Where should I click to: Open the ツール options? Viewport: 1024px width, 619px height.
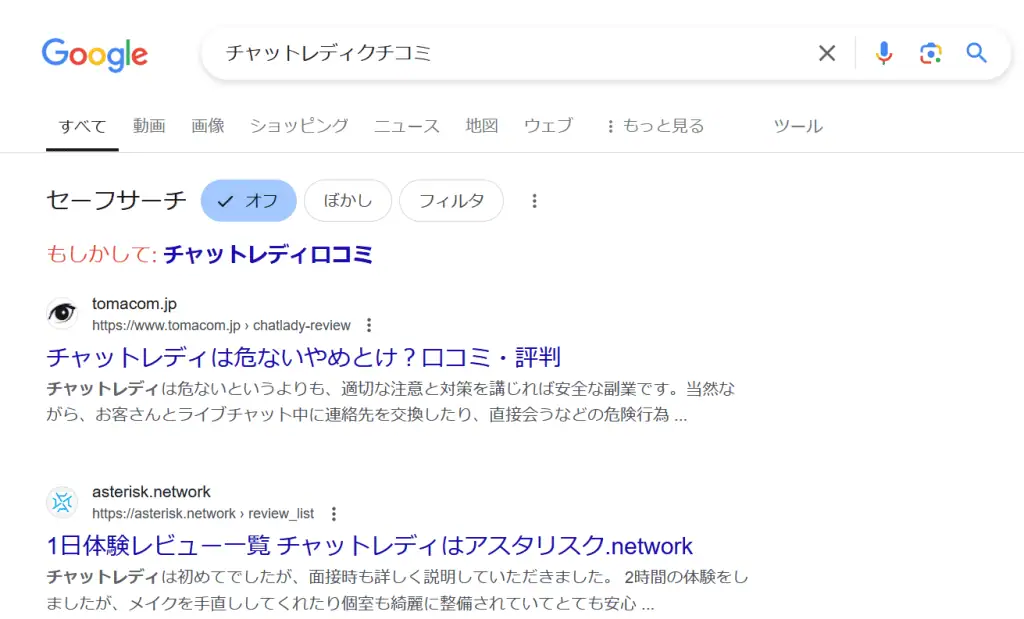(798, 125)
